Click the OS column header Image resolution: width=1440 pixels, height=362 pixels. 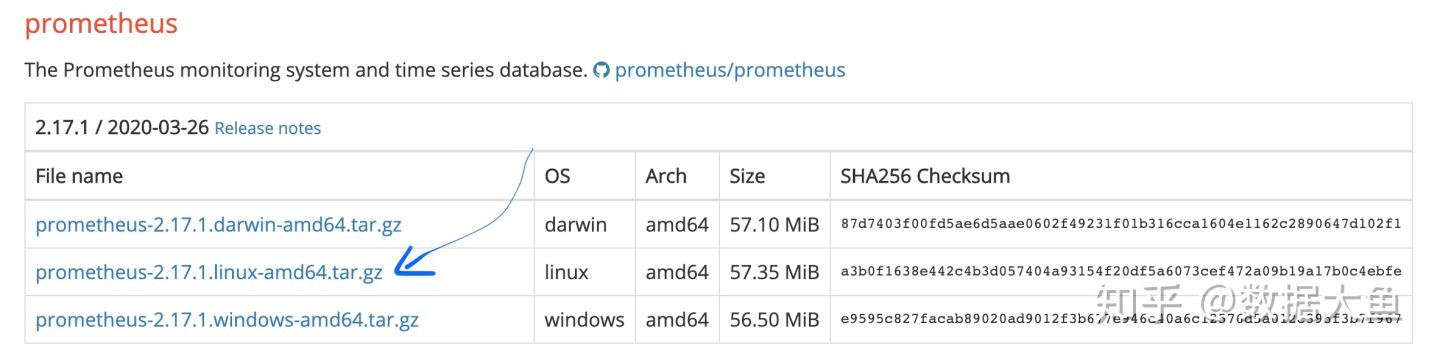(x=557, y=176)
